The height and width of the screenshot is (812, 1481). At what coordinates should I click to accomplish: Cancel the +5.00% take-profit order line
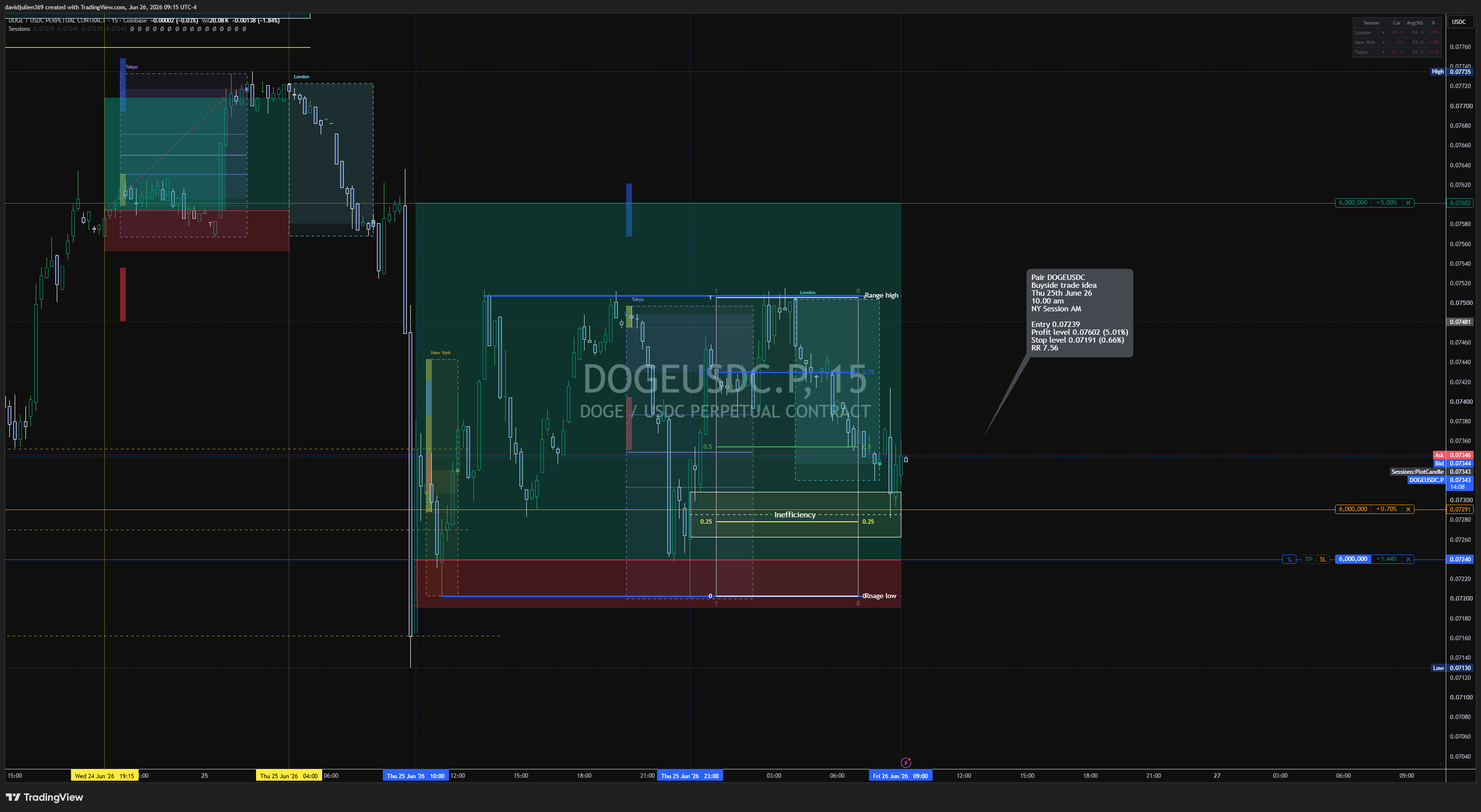[1408, 203]
